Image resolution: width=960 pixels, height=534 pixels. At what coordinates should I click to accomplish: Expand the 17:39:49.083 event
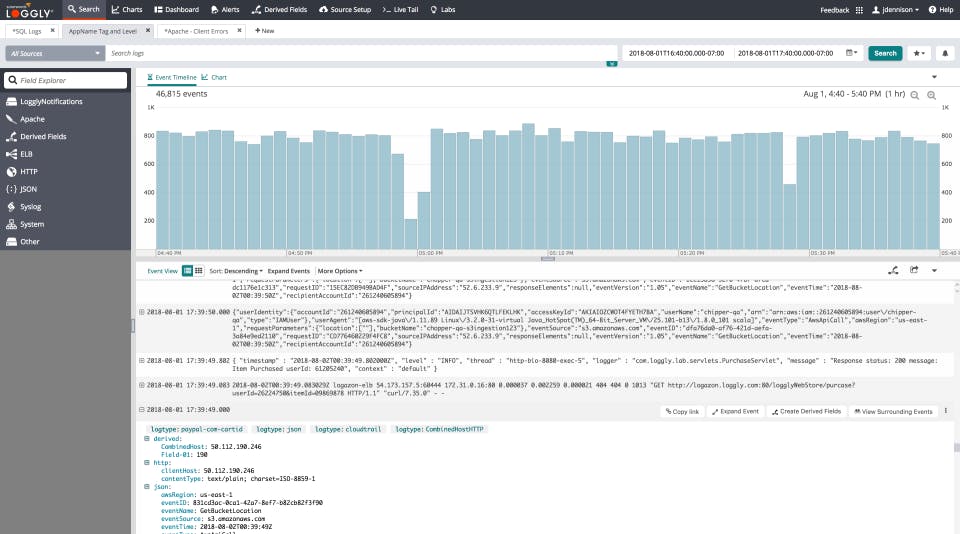tap(141, 385)
